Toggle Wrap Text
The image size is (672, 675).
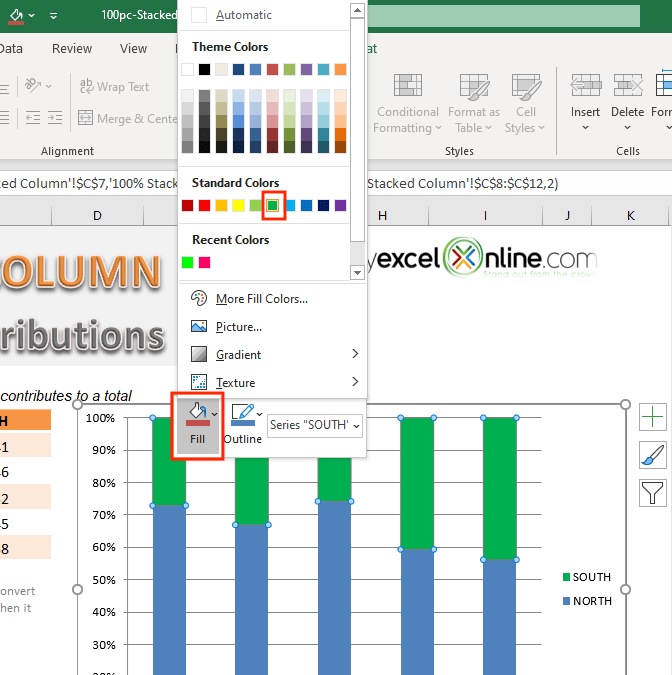point(115,87)
